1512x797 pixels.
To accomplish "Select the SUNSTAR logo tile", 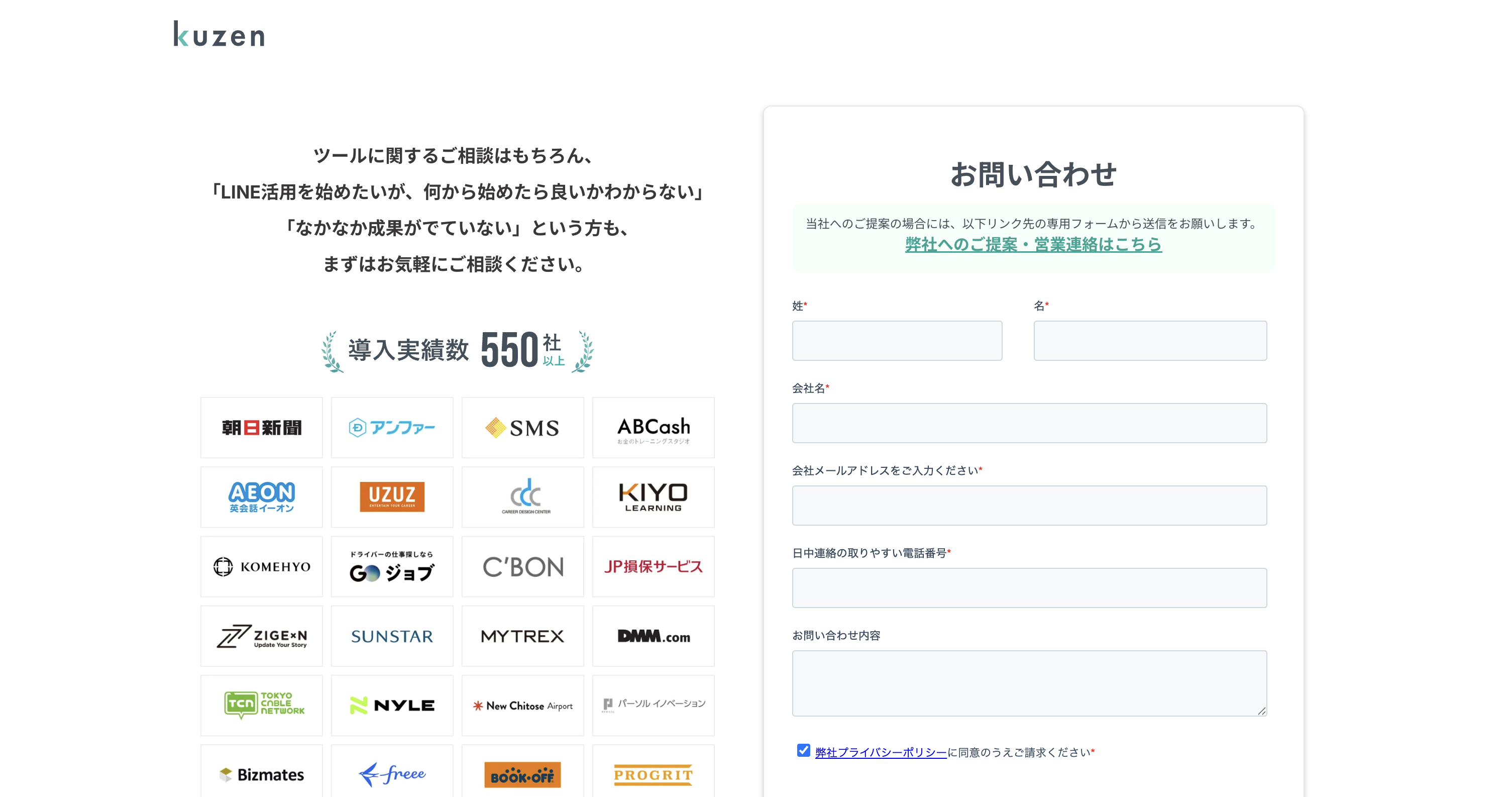I will pos(392,636).
